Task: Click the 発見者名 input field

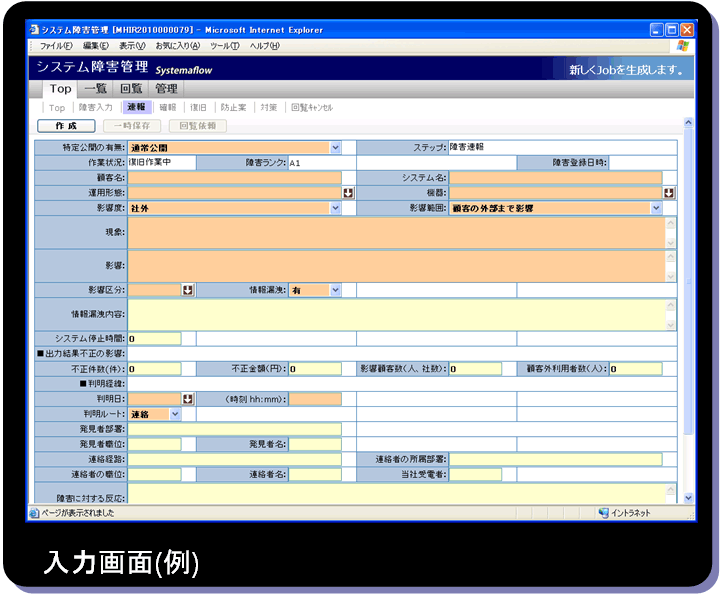Action: (315, 444)
